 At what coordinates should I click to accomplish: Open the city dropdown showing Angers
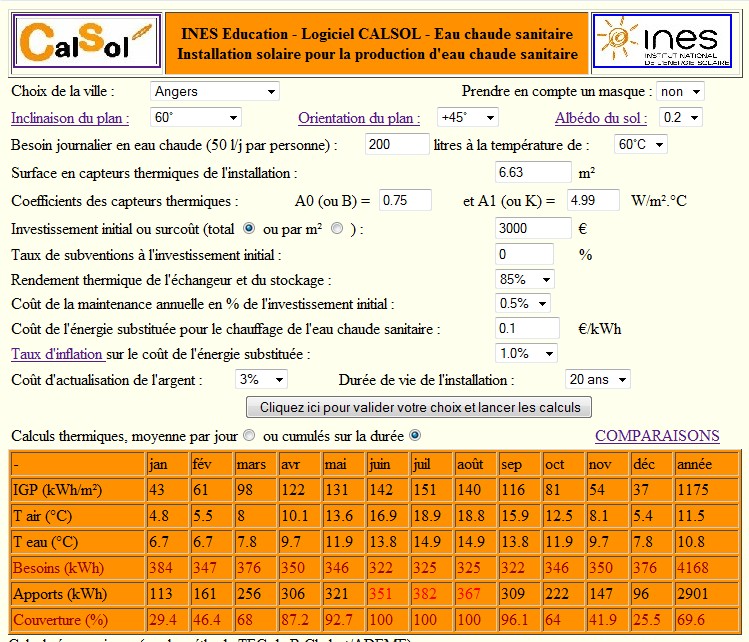214,91
